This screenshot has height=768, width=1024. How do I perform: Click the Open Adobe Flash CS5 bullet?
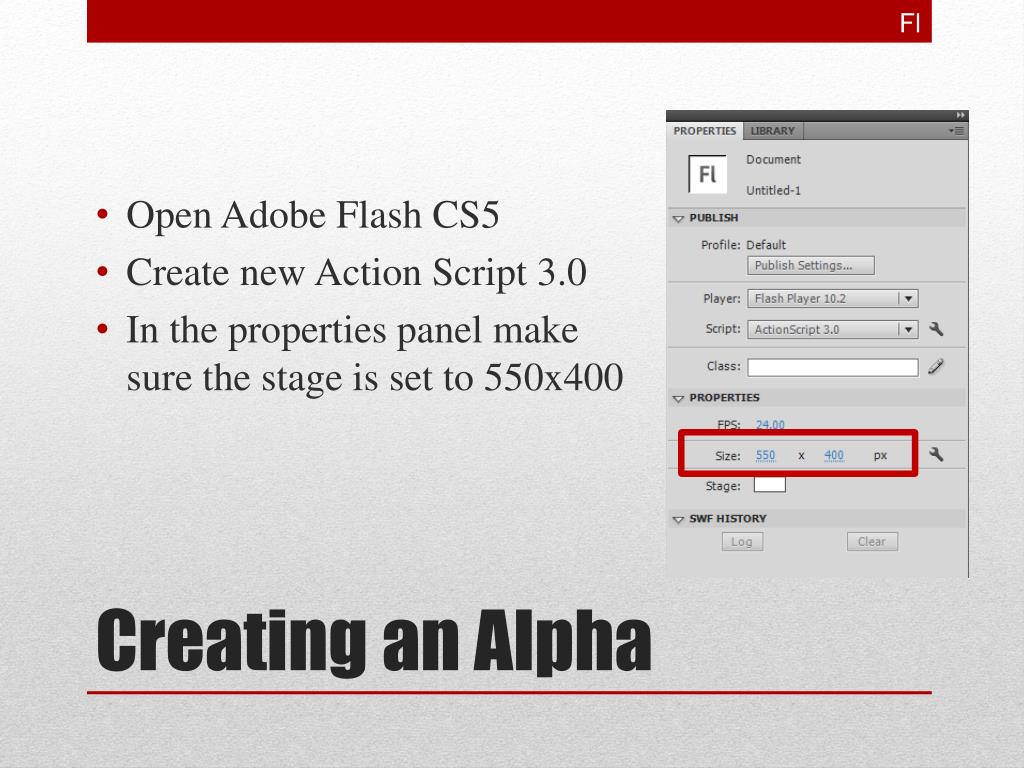pyautogui.click(x=312, y=215)
